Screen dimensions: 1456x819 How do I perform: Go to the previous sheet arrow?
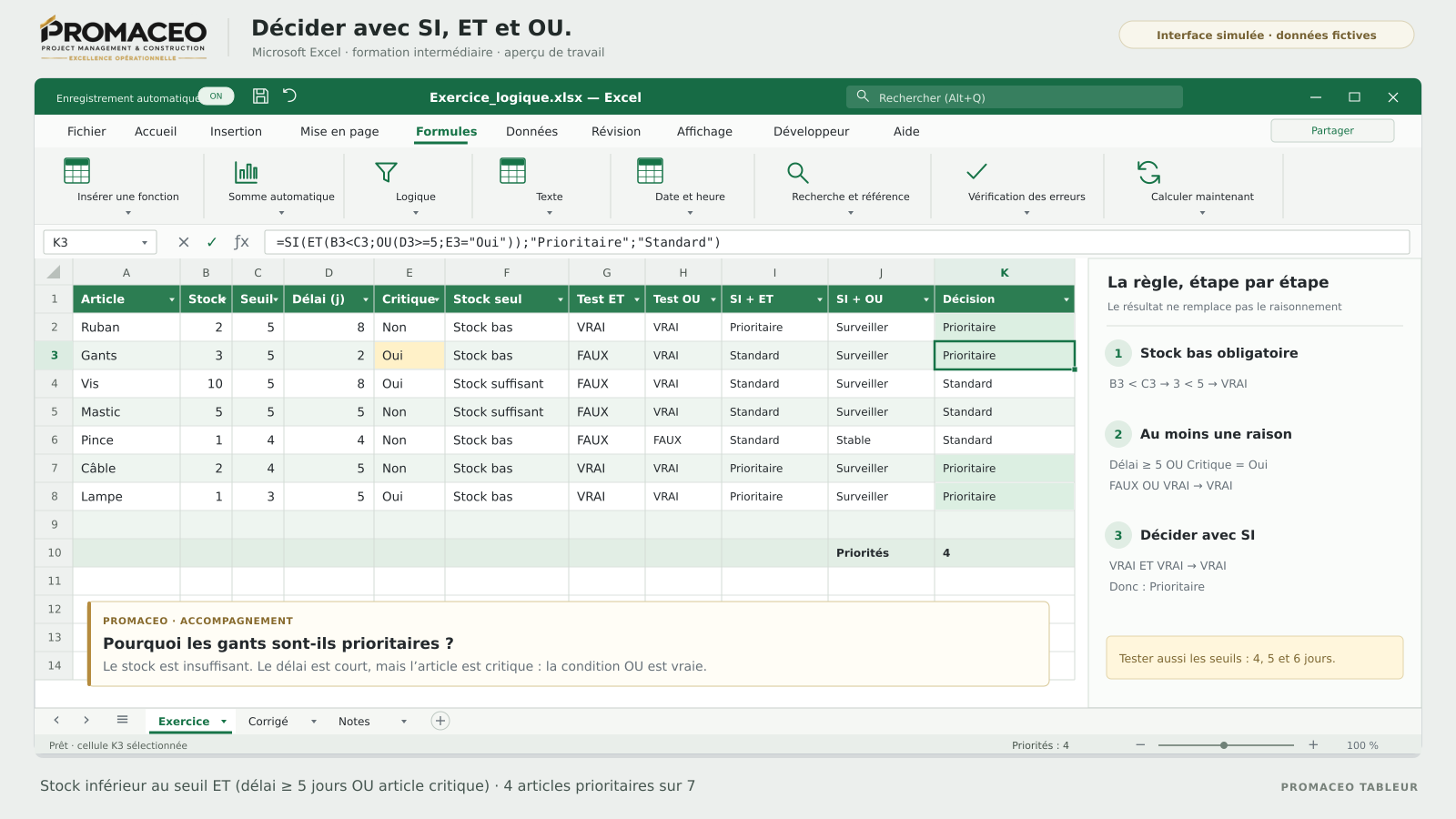56,720
